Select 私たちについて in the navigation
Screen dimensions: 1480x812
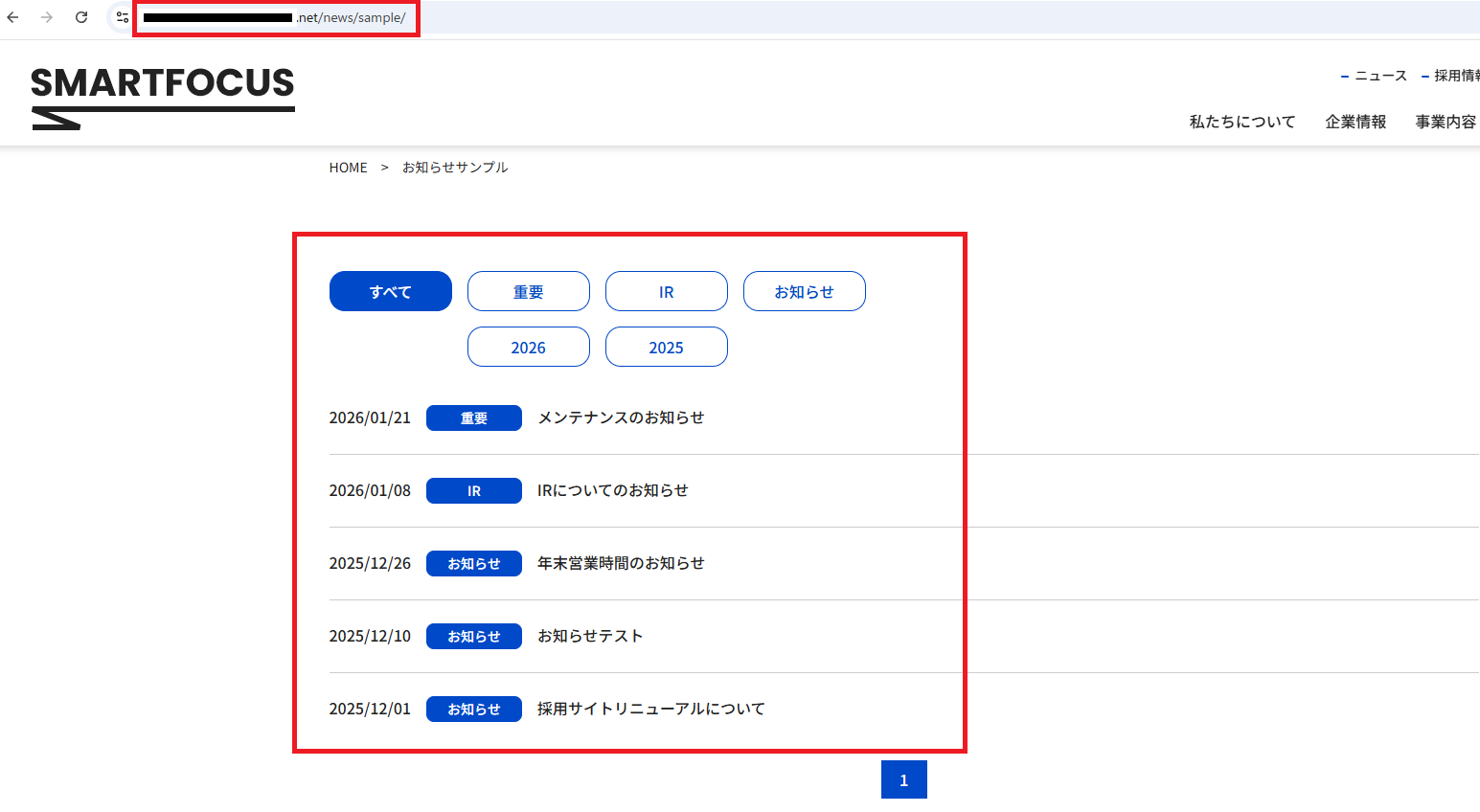click(1241, 122)
